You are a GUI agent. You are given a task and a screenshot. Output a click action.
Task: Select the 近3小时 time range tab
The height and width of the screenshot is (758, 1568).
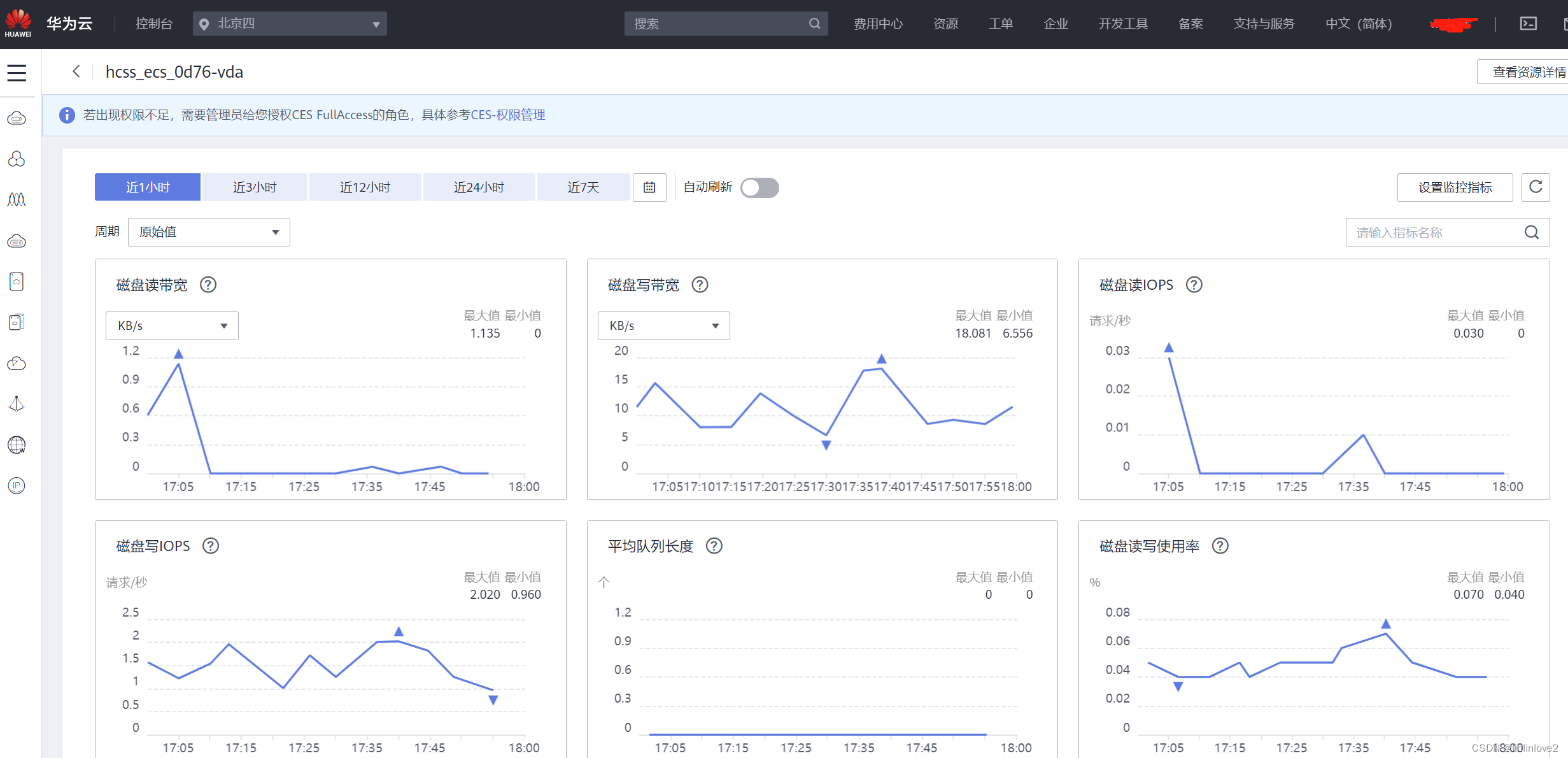click(255, 187)
